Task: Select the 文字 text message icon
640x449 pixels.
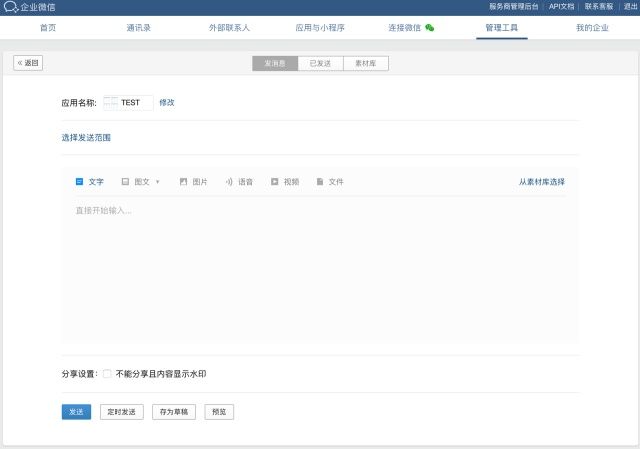Action: (80, 182)
